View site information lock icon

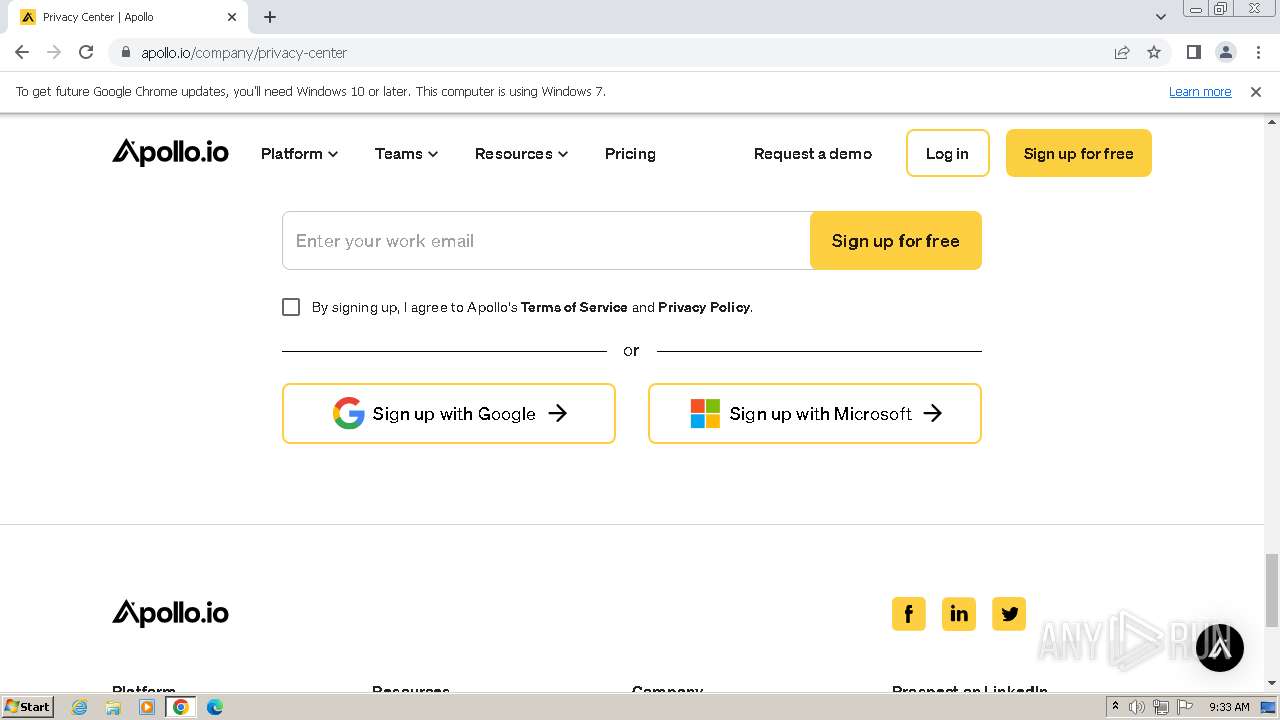pos(125,52)
